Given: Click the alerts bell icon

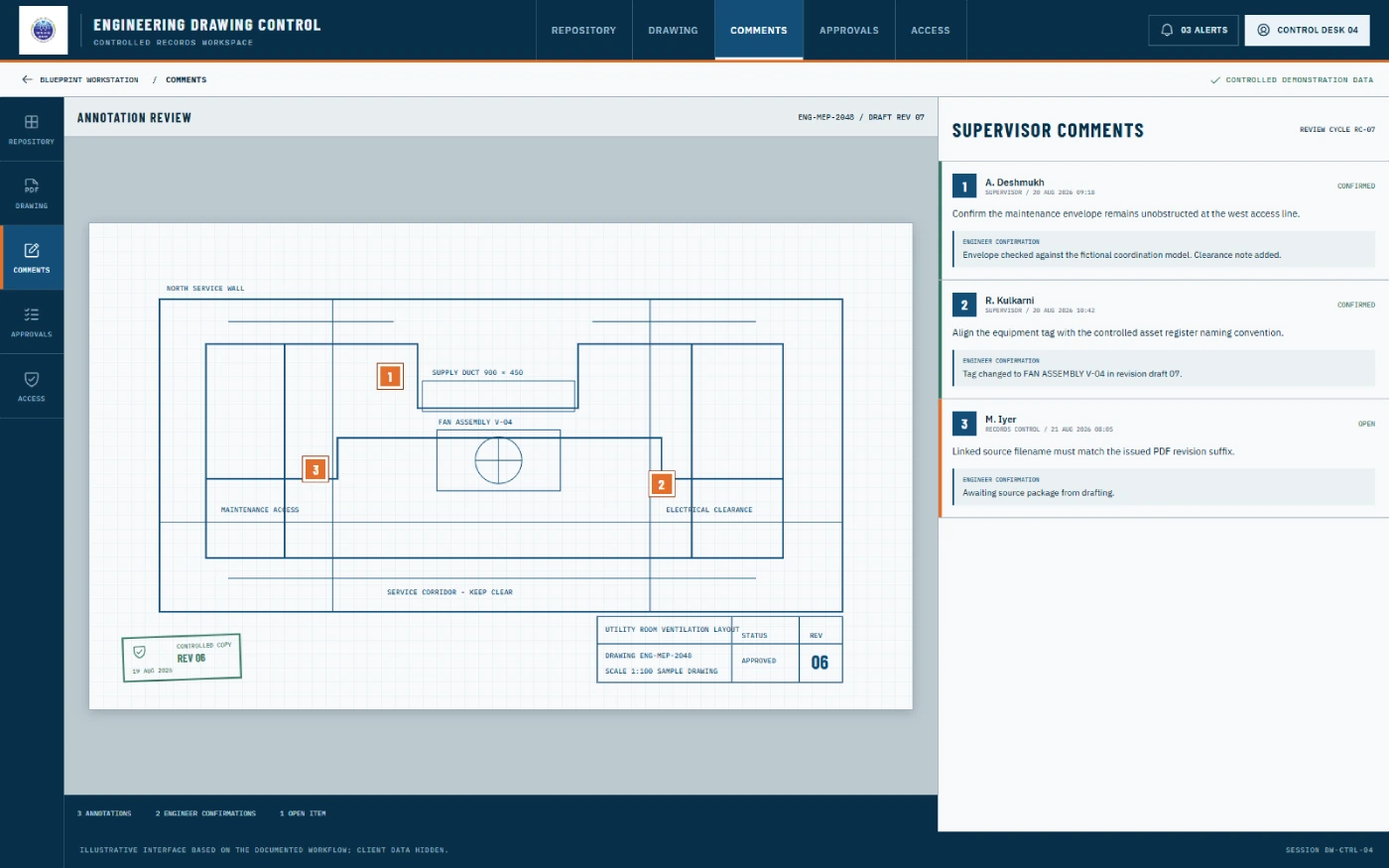Looking at the screenshot, I should tap(1167, 30).
